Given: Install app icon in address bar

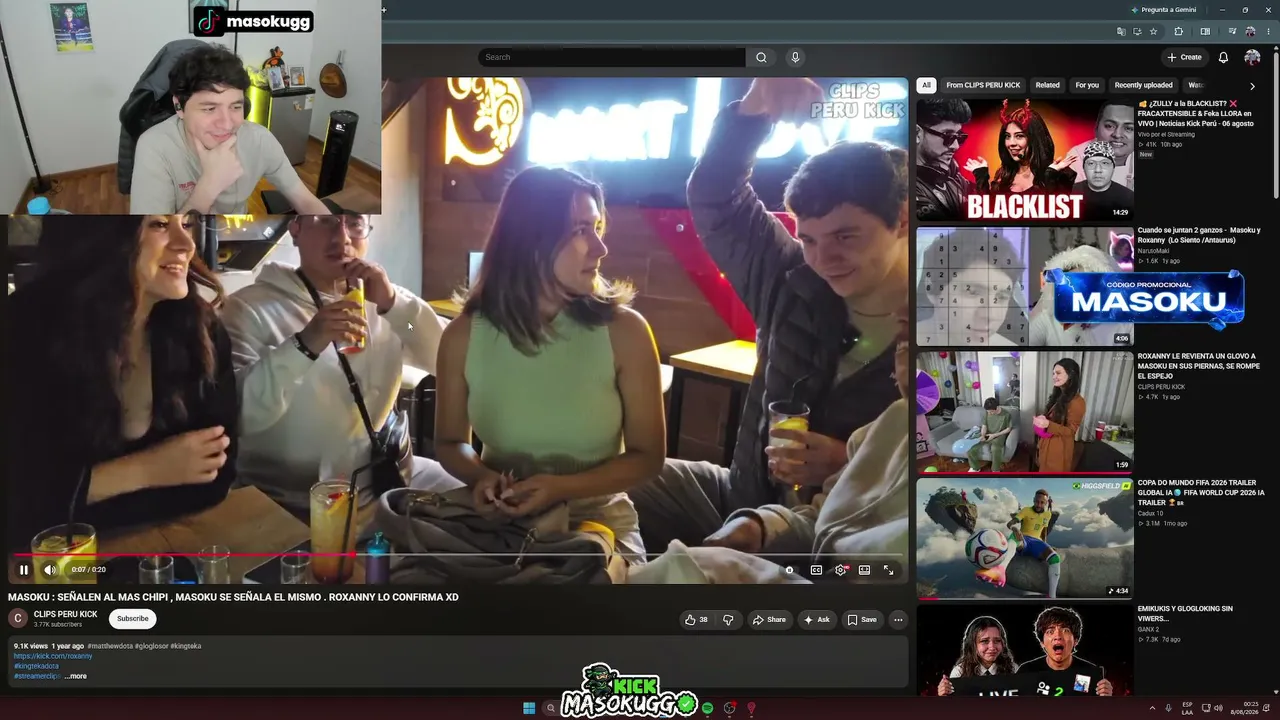Looking at the screenshot, I should click(1137, 32).
